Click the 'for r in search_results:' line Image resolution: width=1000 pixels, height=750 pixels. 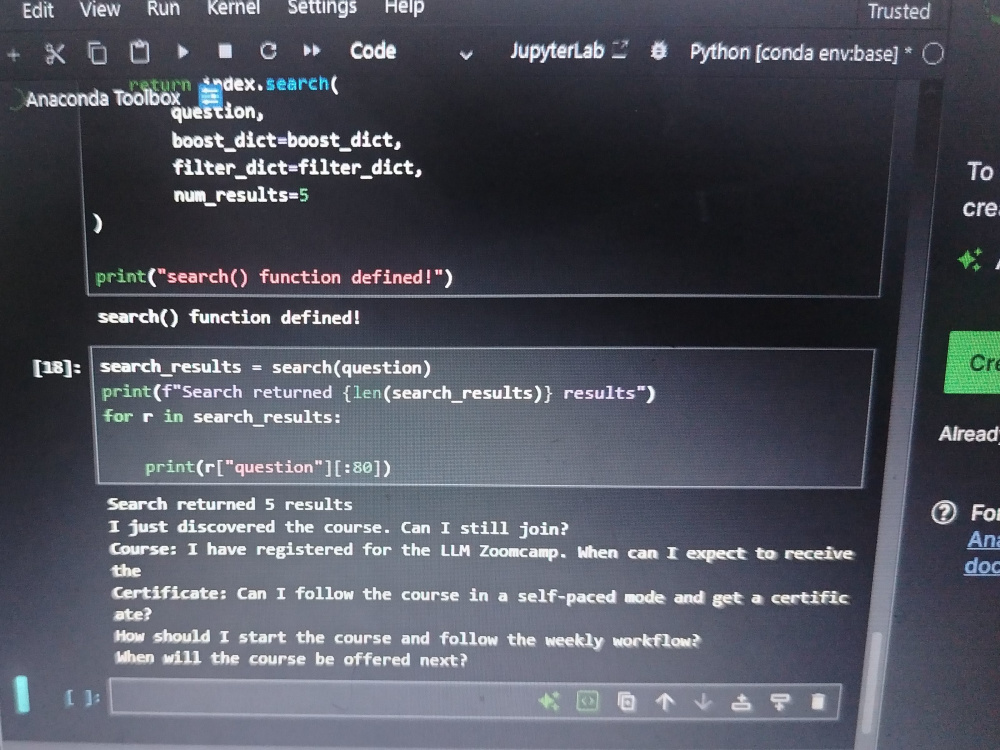tap(222, 416)
